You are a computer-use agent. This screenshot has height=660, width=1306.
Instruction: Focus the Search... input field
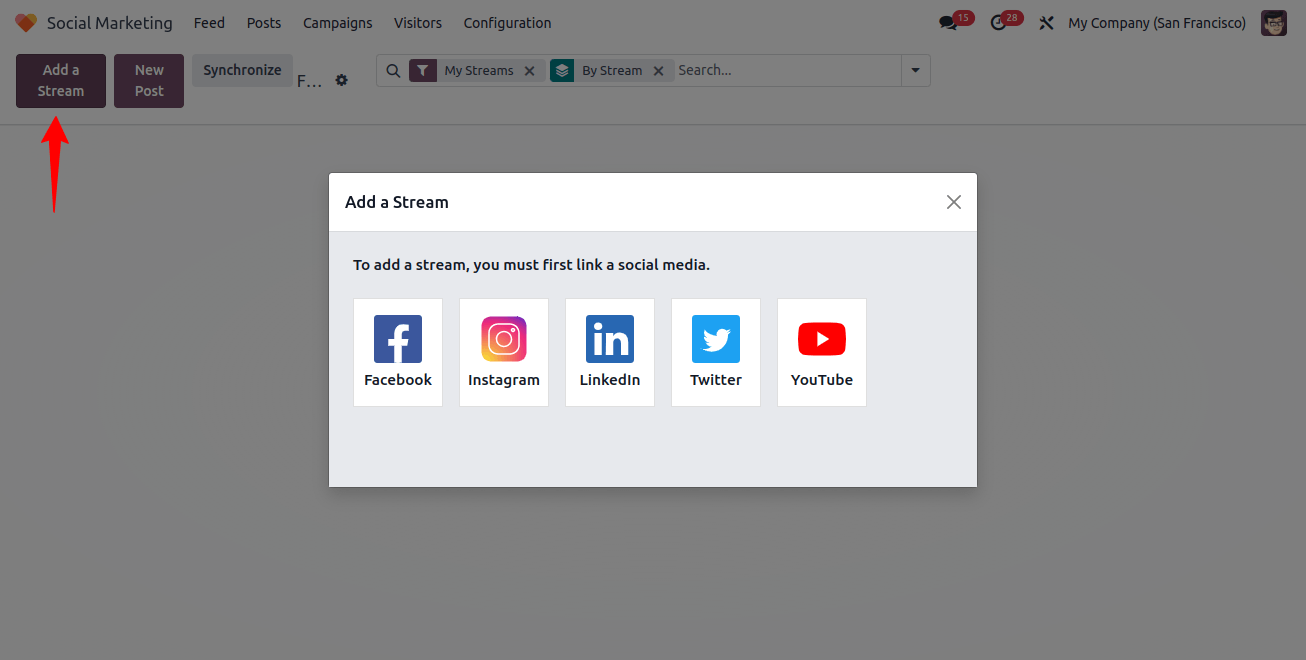(787, 71)
